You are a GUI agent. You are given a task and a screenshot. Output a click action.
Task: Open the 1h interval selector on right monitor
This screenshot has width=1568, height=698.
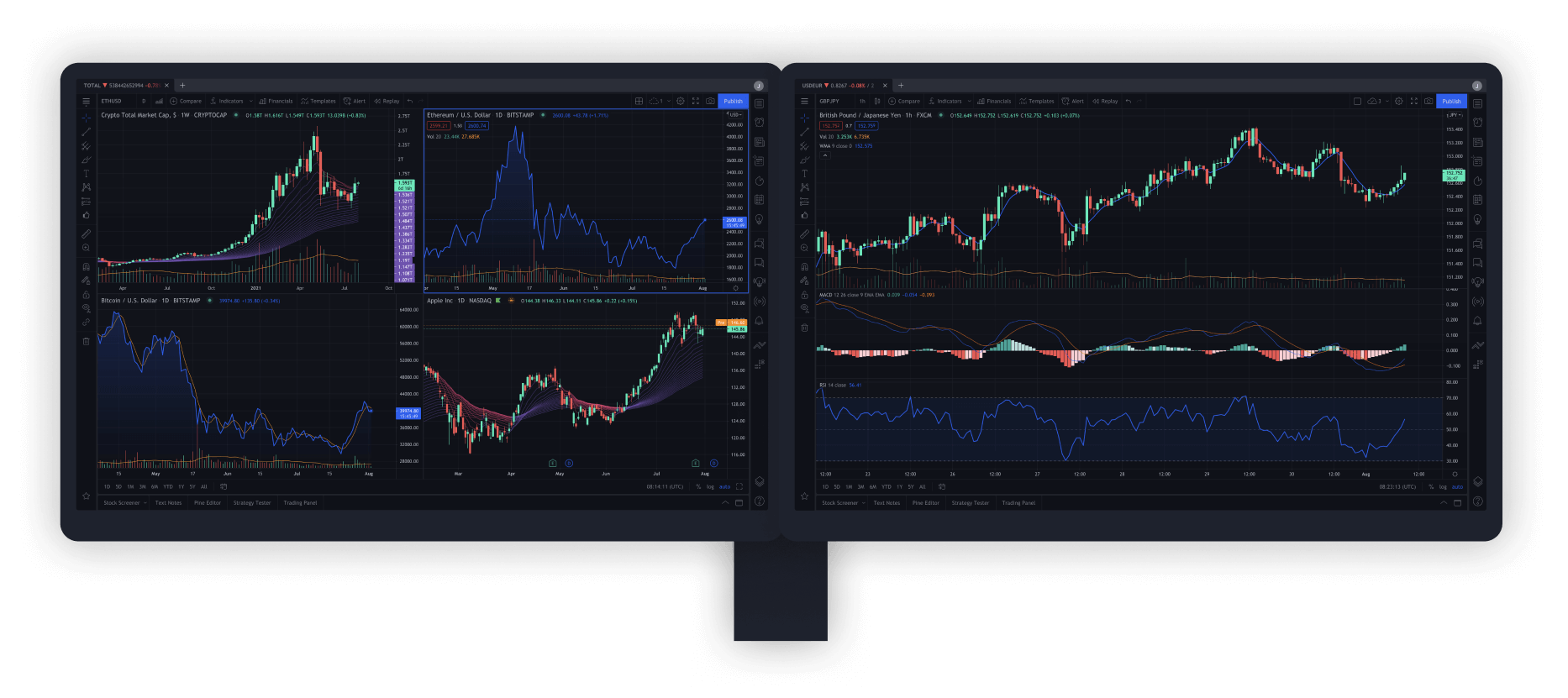click(862, 101)
